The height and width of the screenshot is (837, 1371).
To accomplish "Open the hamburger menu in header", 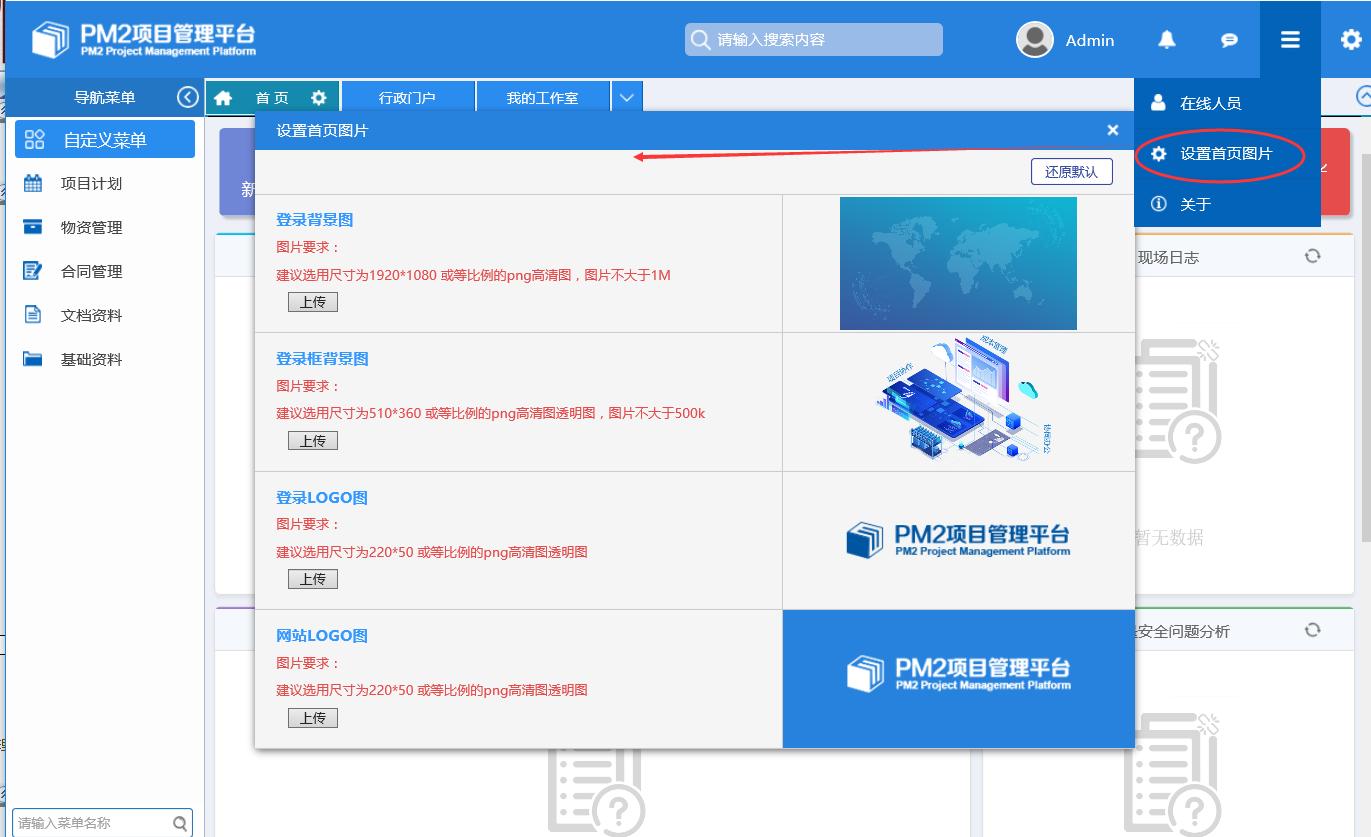I will pyautogui.click(x=1290, y=40).
